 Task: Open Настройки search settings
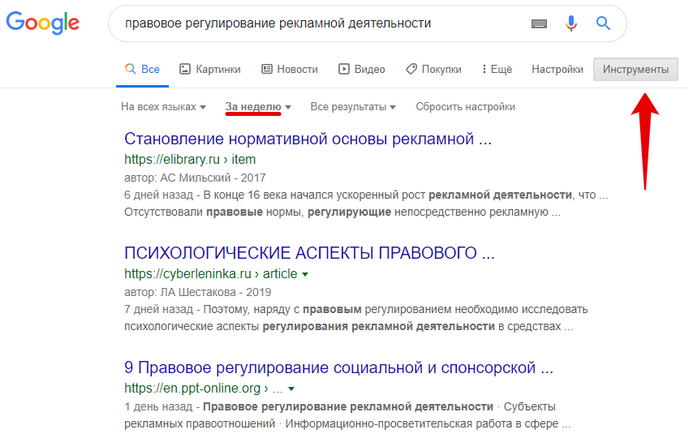coord(557,69)
